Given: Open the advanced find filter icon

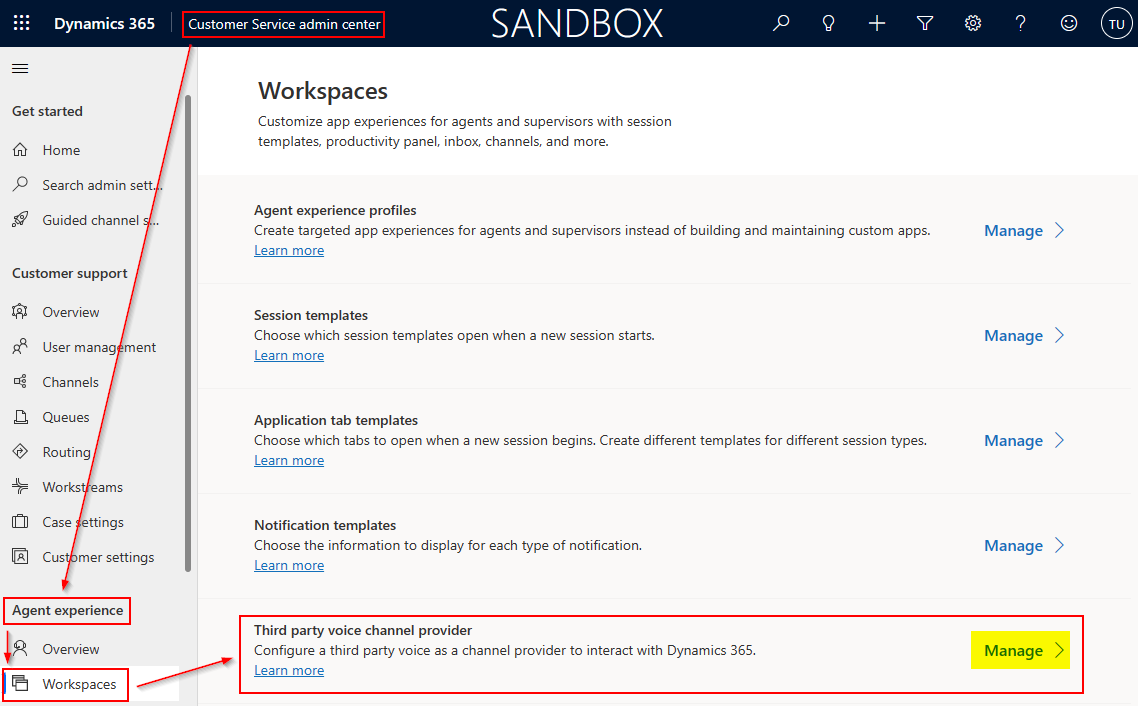Looking at the screenshot, I should [x=925, y=23].
